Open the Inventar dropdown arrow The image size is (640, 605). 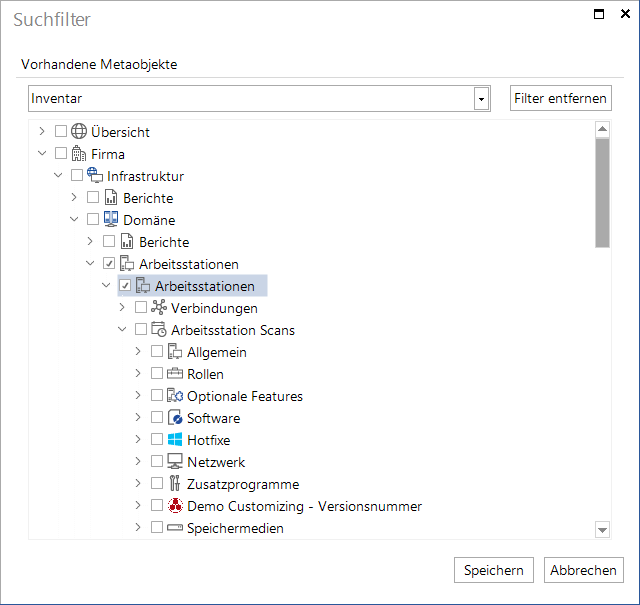(x=481, y=99)
